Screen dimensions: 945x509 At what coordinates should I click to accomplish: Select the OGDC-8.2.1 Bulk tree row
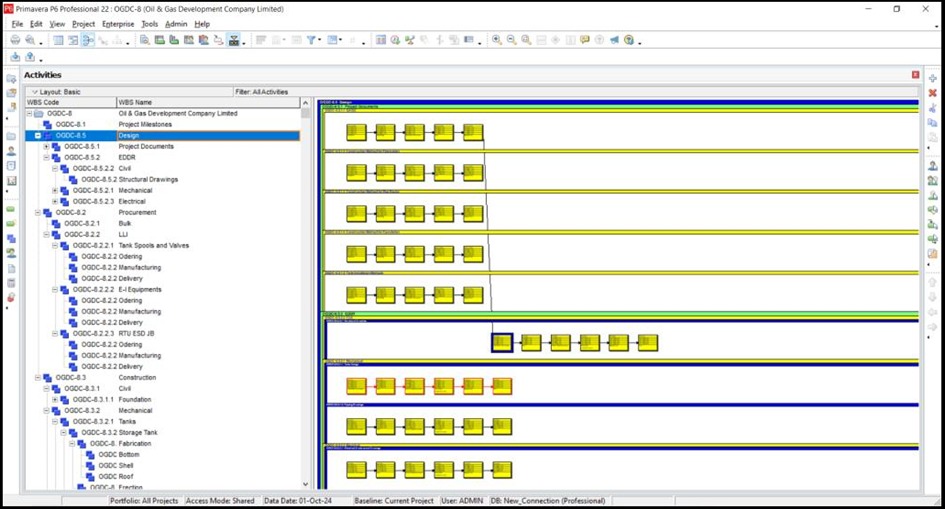click(x=163, y=223)
